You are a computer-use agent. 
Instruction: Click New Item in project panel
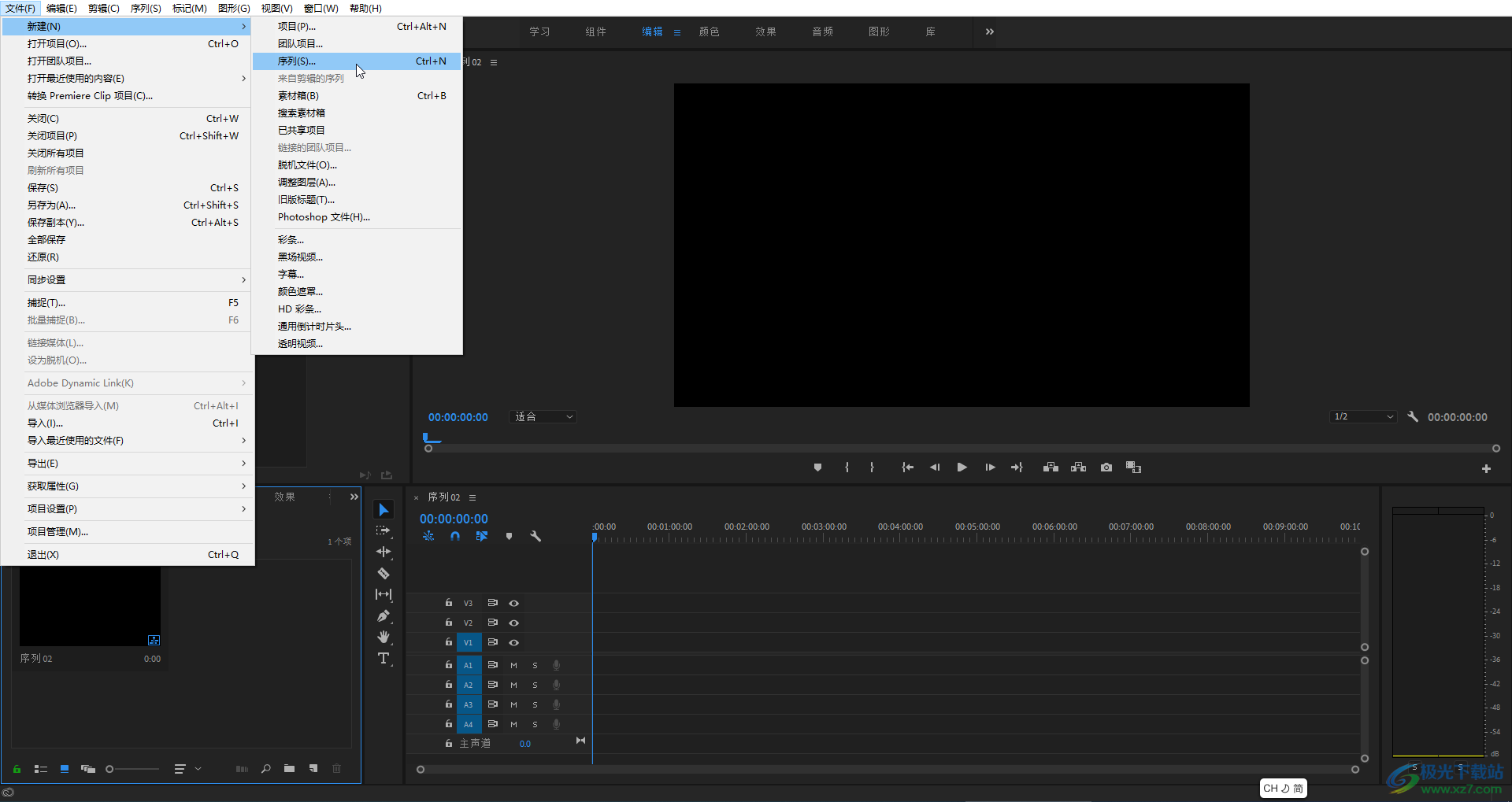(313, 769)
